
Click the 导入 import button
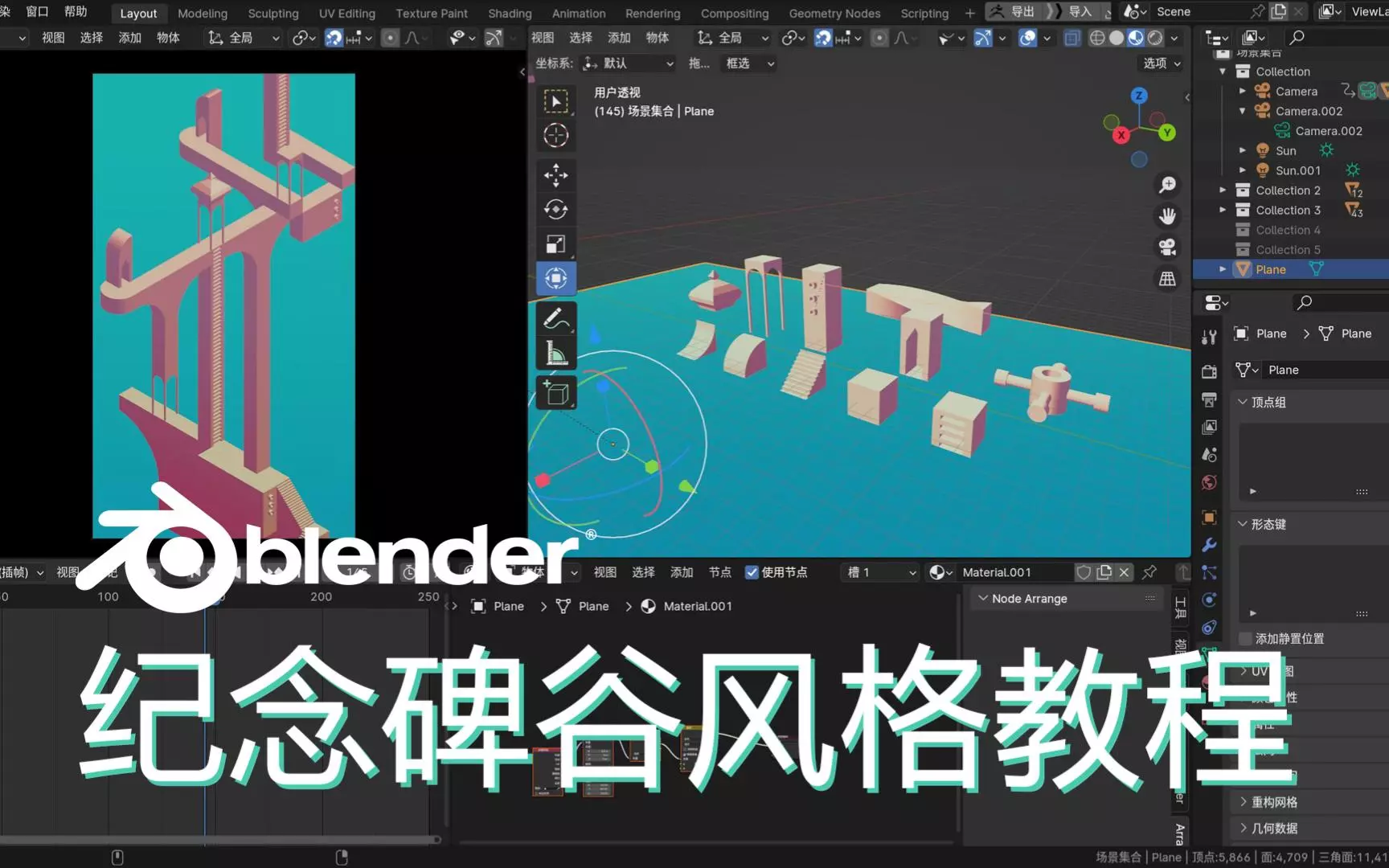1075,12
